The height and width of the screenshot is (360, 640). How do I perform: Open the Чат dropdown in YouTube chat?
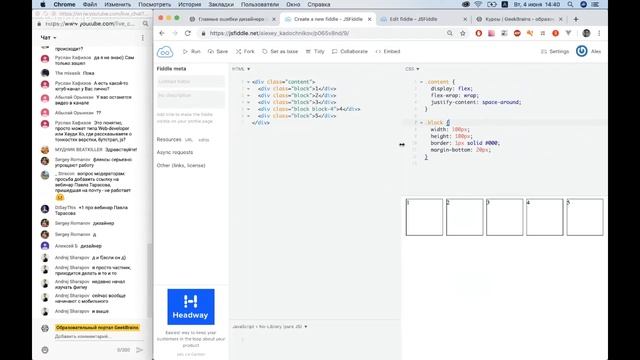click(48, 38)
